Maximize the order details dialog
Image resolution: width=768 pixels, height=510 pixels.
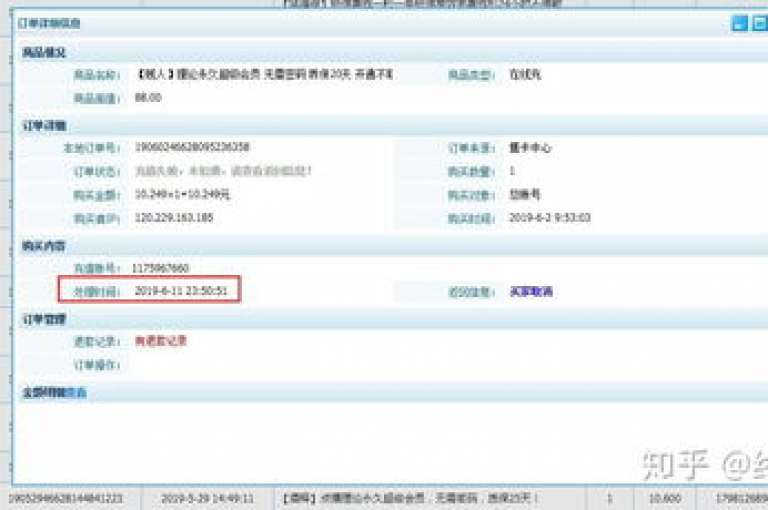click(x=760, y=23)
